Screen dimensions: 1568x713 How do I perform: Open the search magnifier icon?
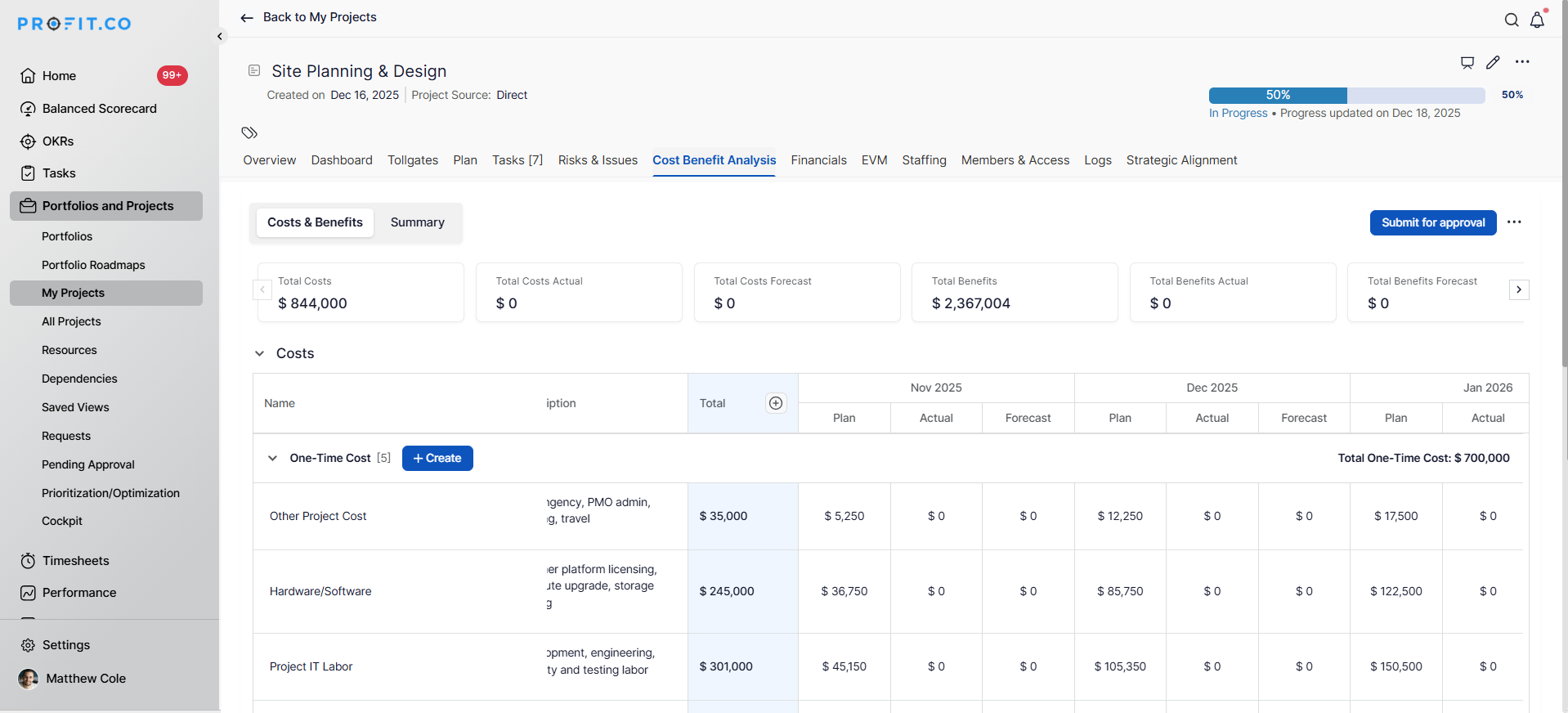pos(1512,20)
